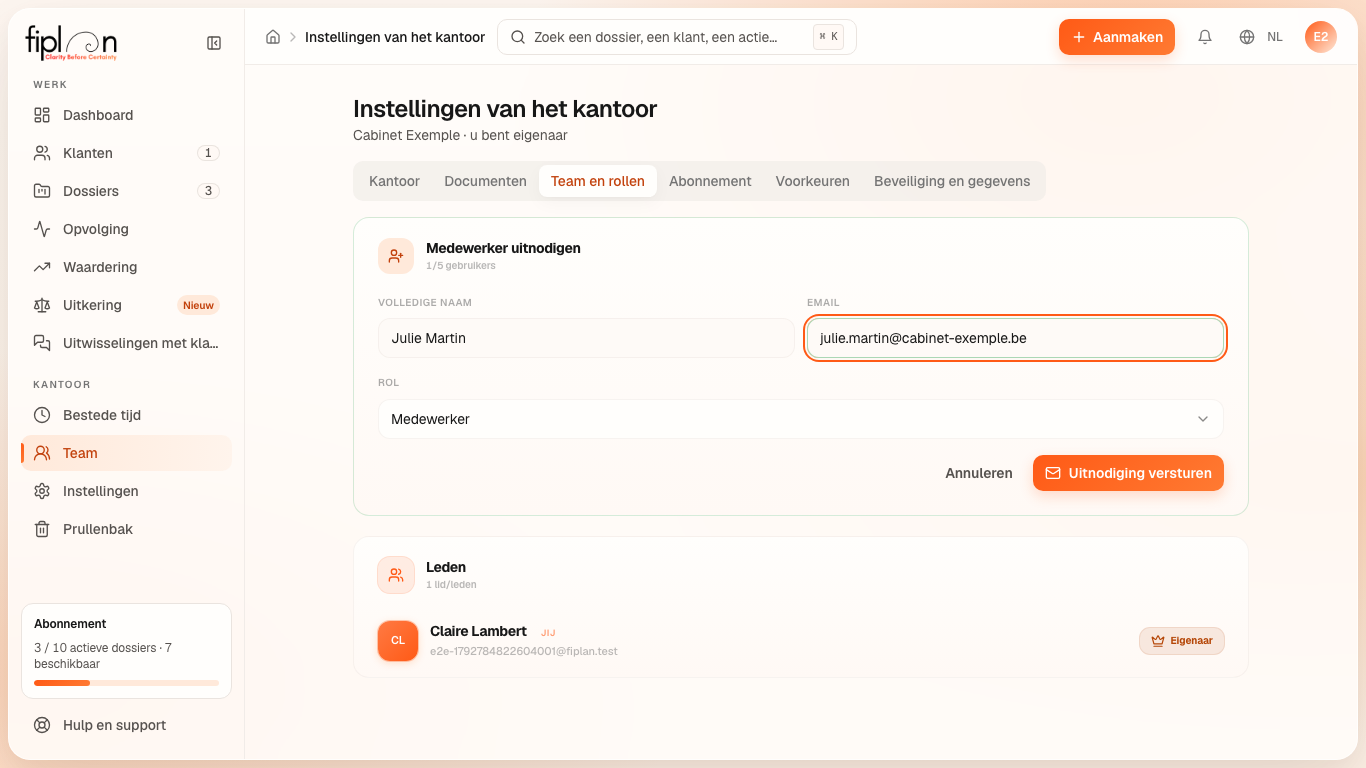Click Uitnodiging versturen button

(1128, 473)
